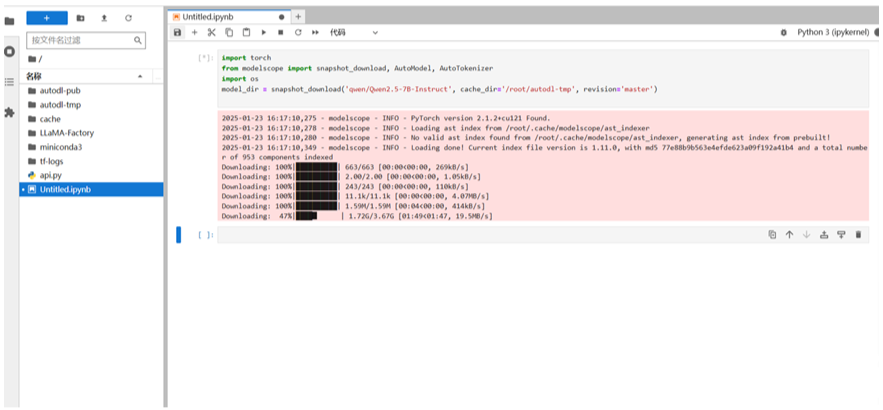The height and width of the screenshot is (410, 883).
Task: Click the kernel status indicator circle
Action: (878, 33)
